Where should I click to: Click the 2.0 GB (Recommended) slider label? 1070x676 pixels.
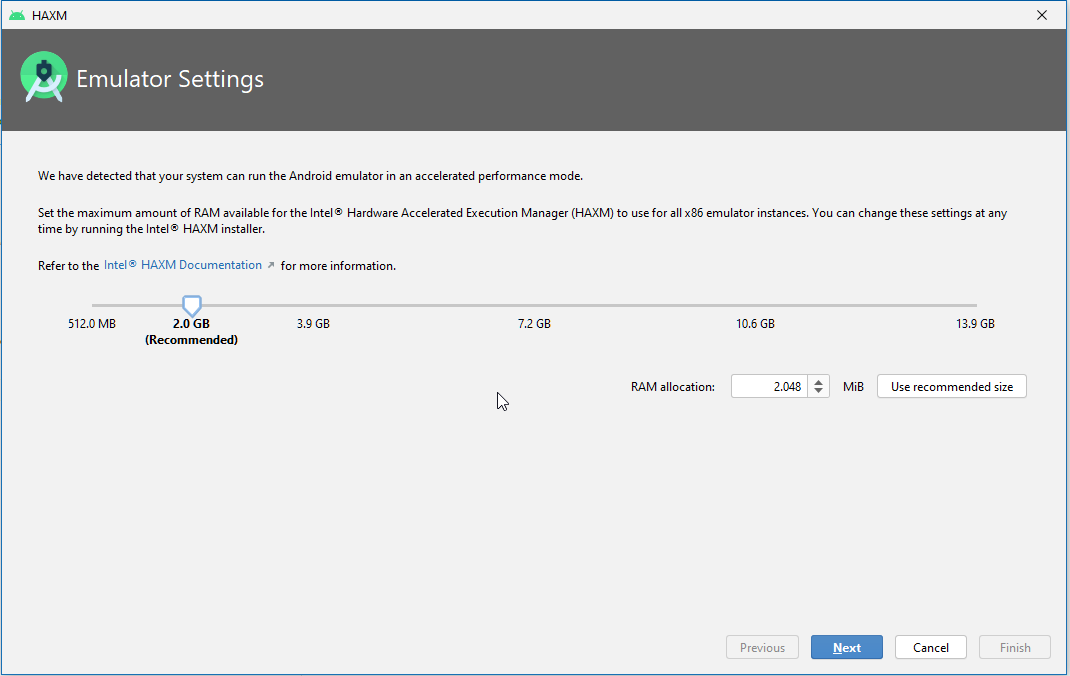coord(191,331)
